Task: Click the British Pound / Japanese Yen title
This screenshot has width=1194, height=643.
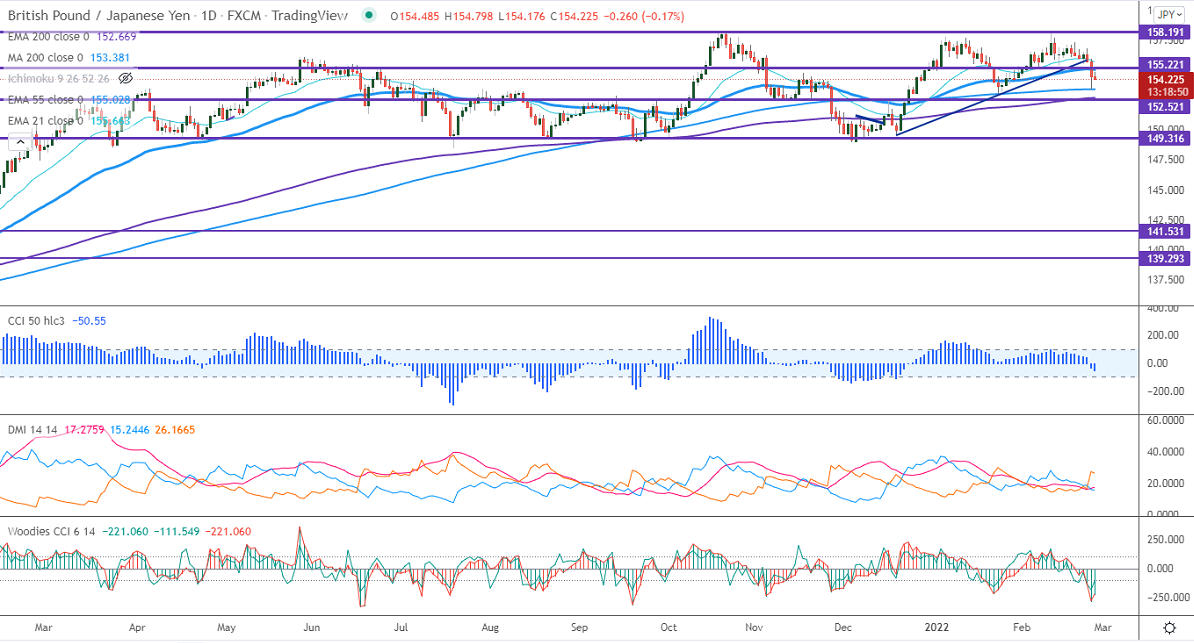Action: [x=99, y=15]
